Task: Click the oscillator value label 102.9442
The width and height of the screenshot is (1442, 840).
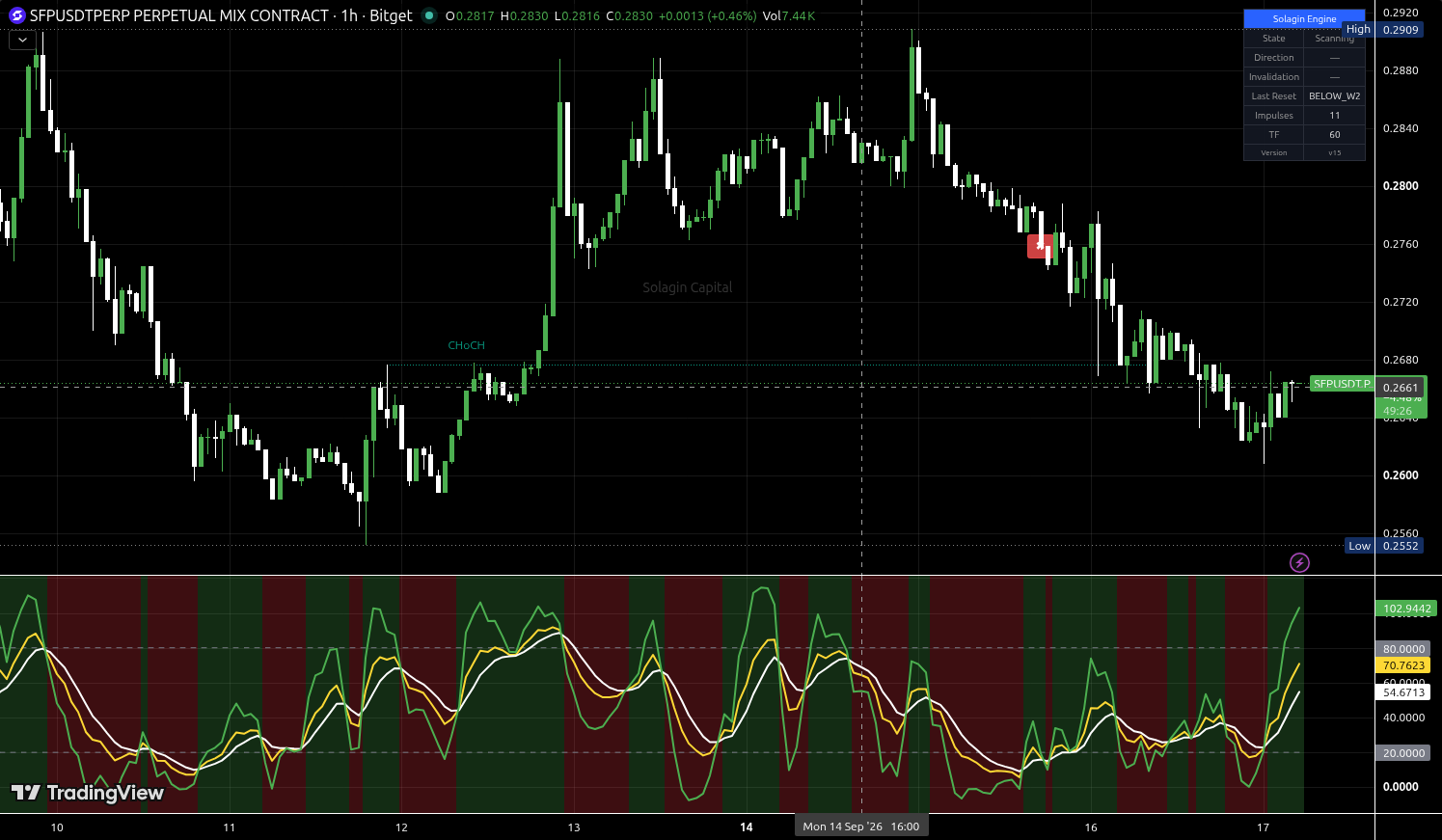Action: 1406,609
